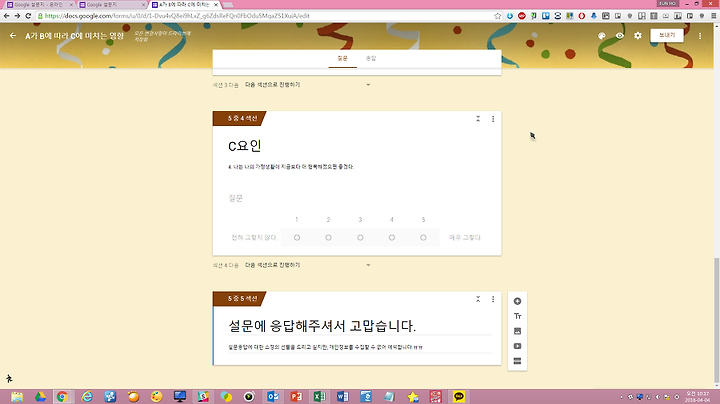Collapse the 5 중 5 섹션 card
The width and height of the screenshot is (720, 404).
tap(478, 299)
